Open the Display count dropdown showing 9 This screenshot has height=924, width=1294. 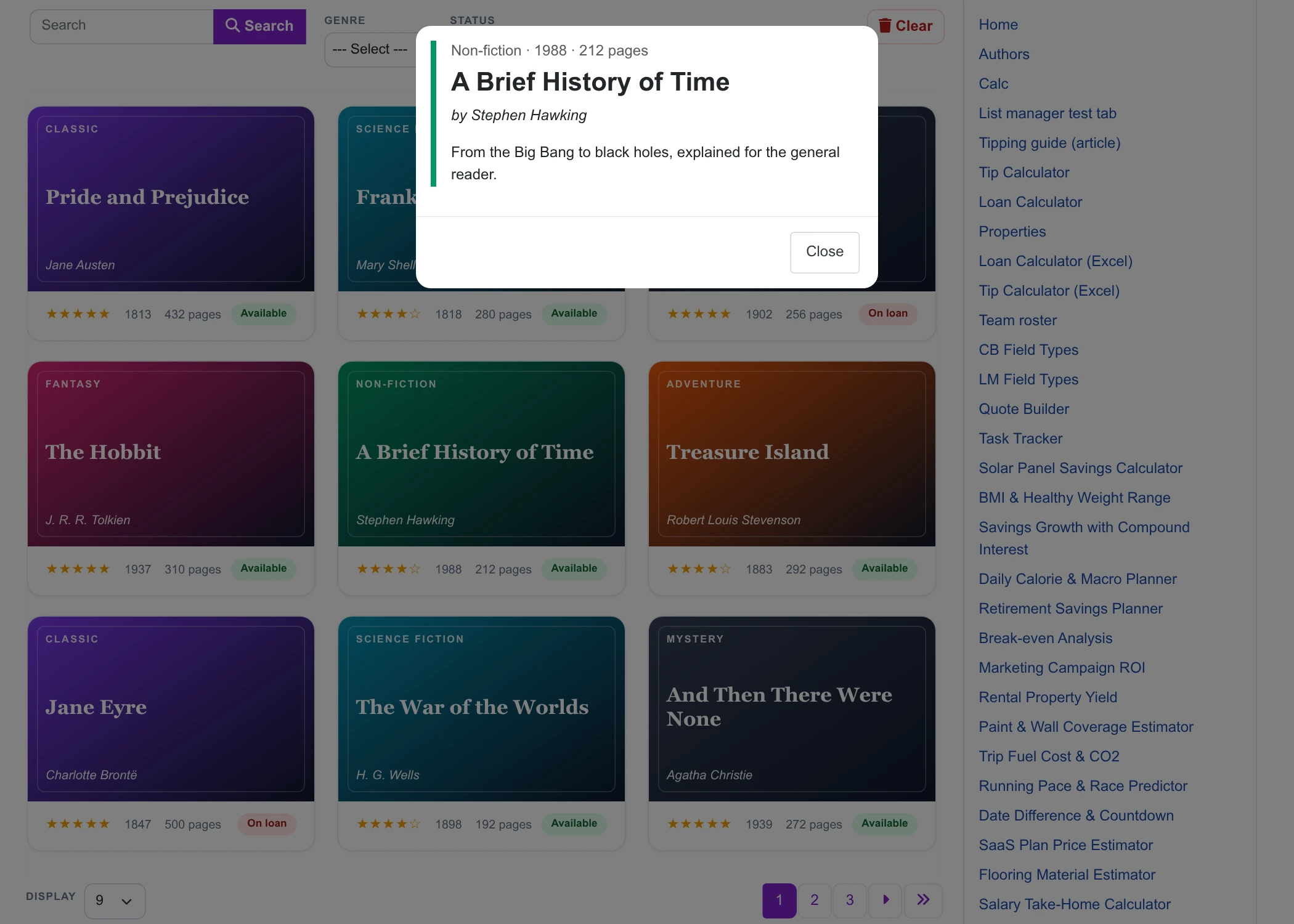(115, 901)
